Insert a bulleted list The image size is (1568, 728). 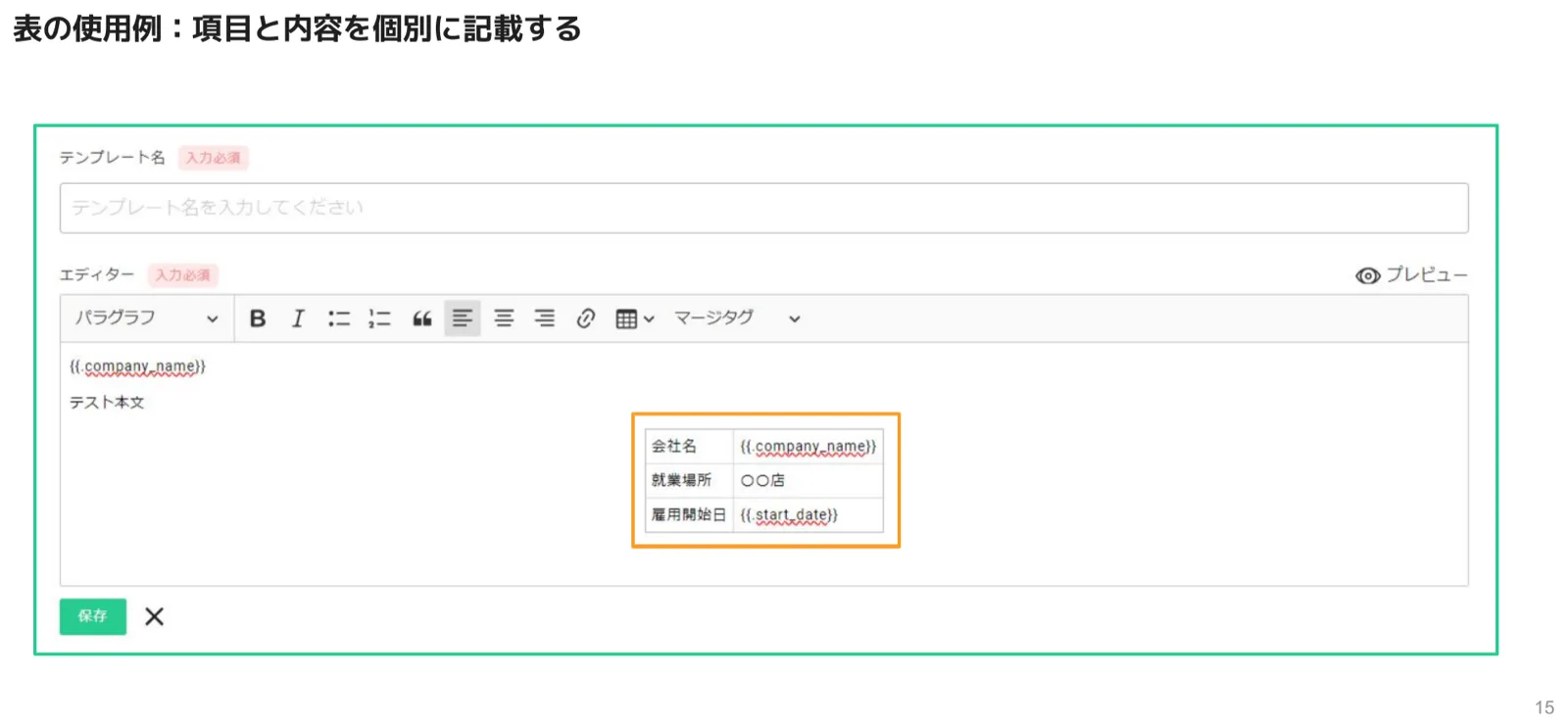339,318
